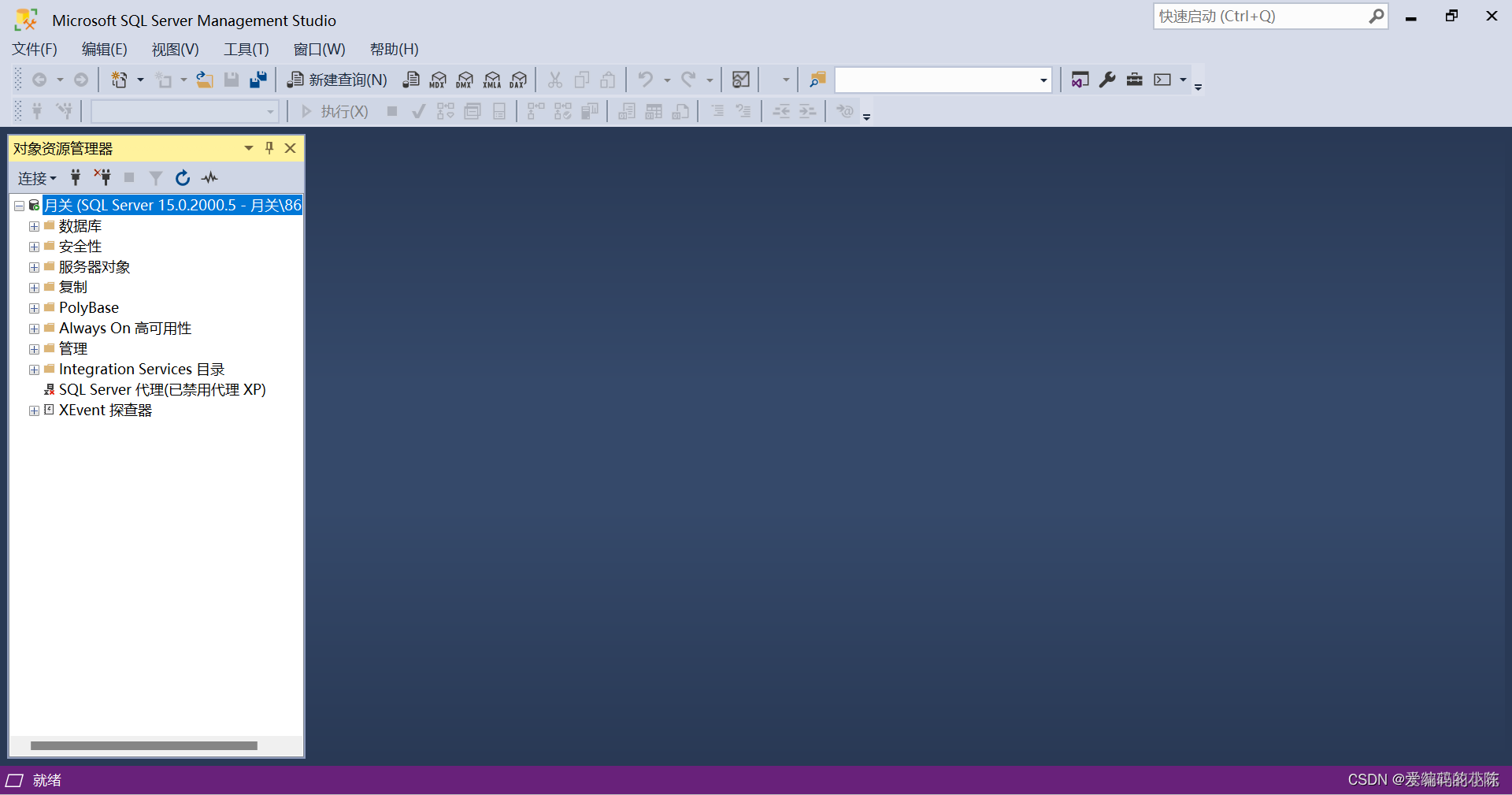Expand Always On 高可用性 folder
This screenshot has width=1512, height=795.
pos(34,329)
